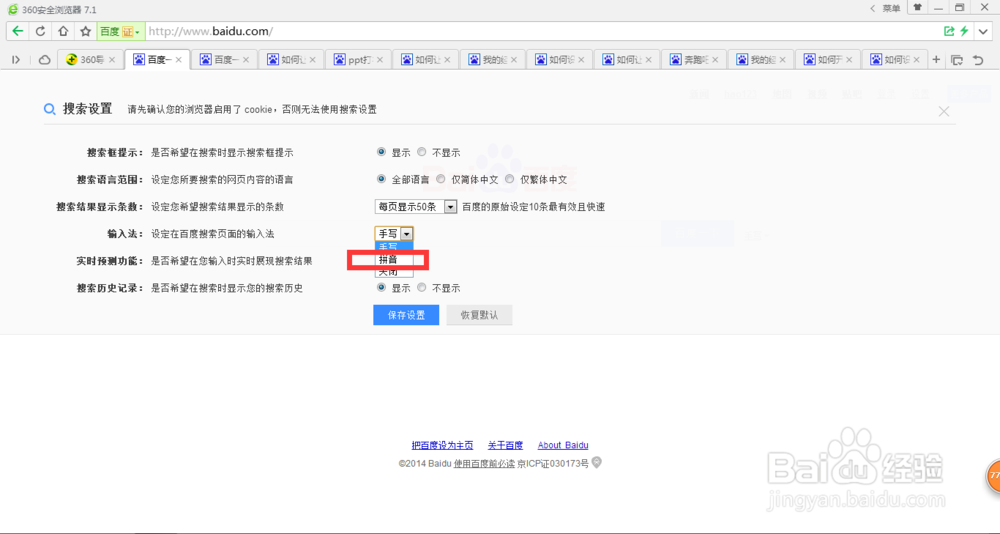Click the location pin icon beside ICP number
The image size is (1000, 534).
(x=596, y=463)
